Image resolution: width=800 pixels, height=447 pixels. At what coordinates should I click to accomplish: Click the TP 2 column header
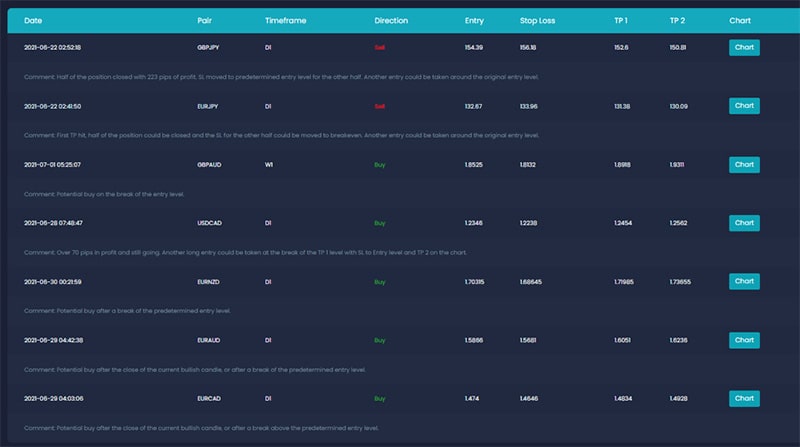click(x=678, y=20)
